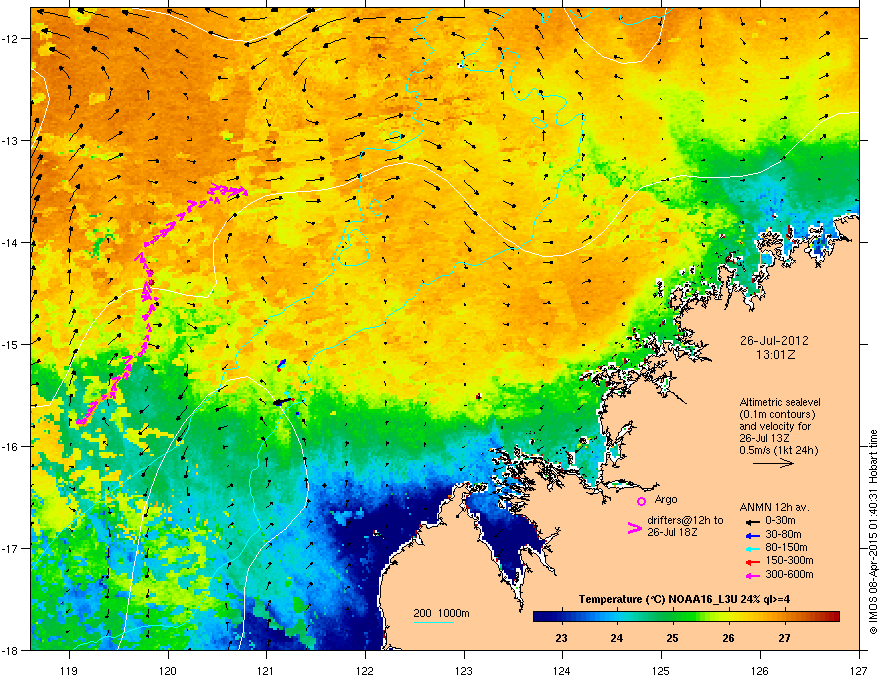Image resolution: width=880 pixels, height=680 pixels.
Task: Click the ANMN 12h av. heading
Action: (x=774, y=508)
